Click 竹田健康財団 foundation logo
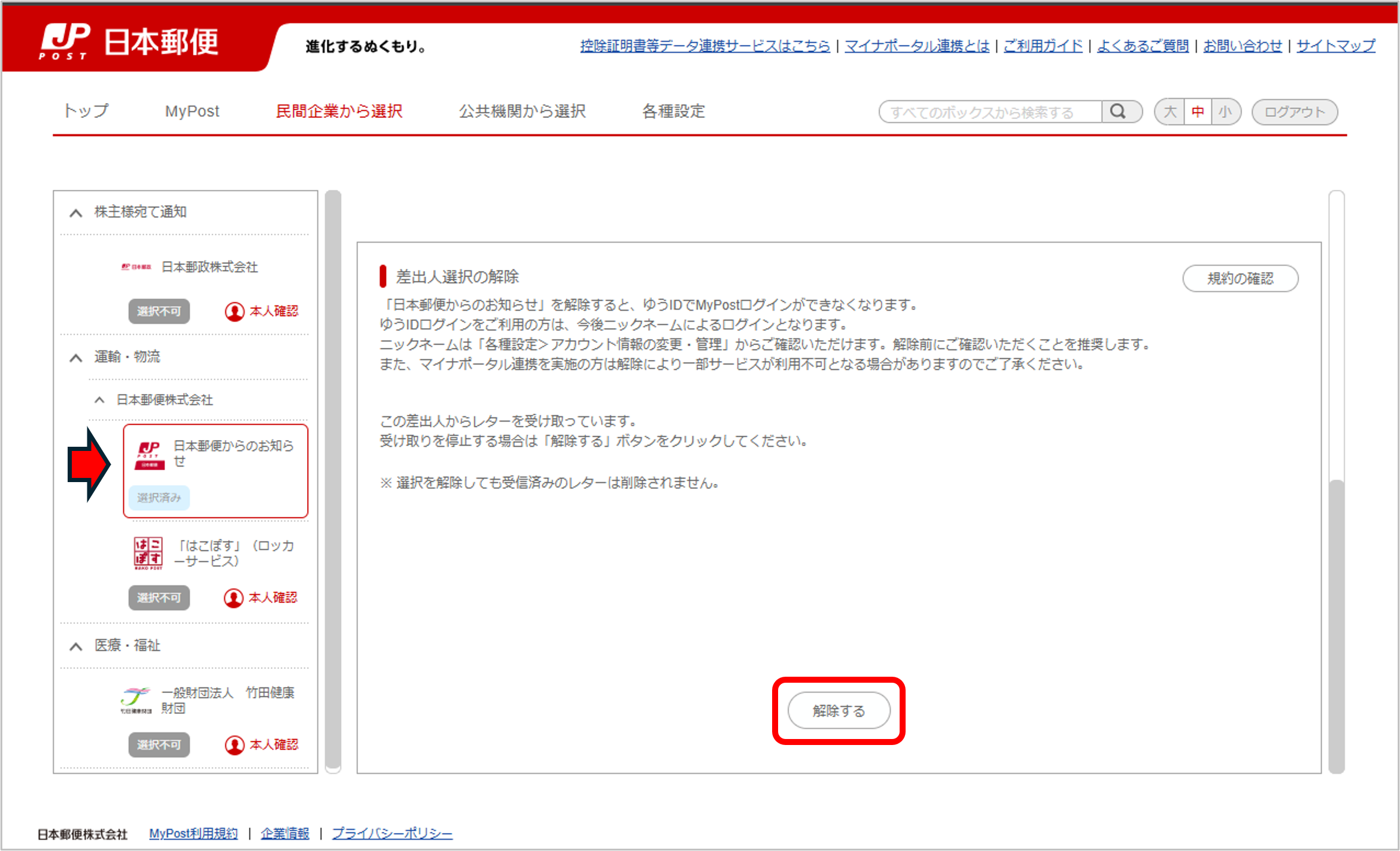 point(136,700)
